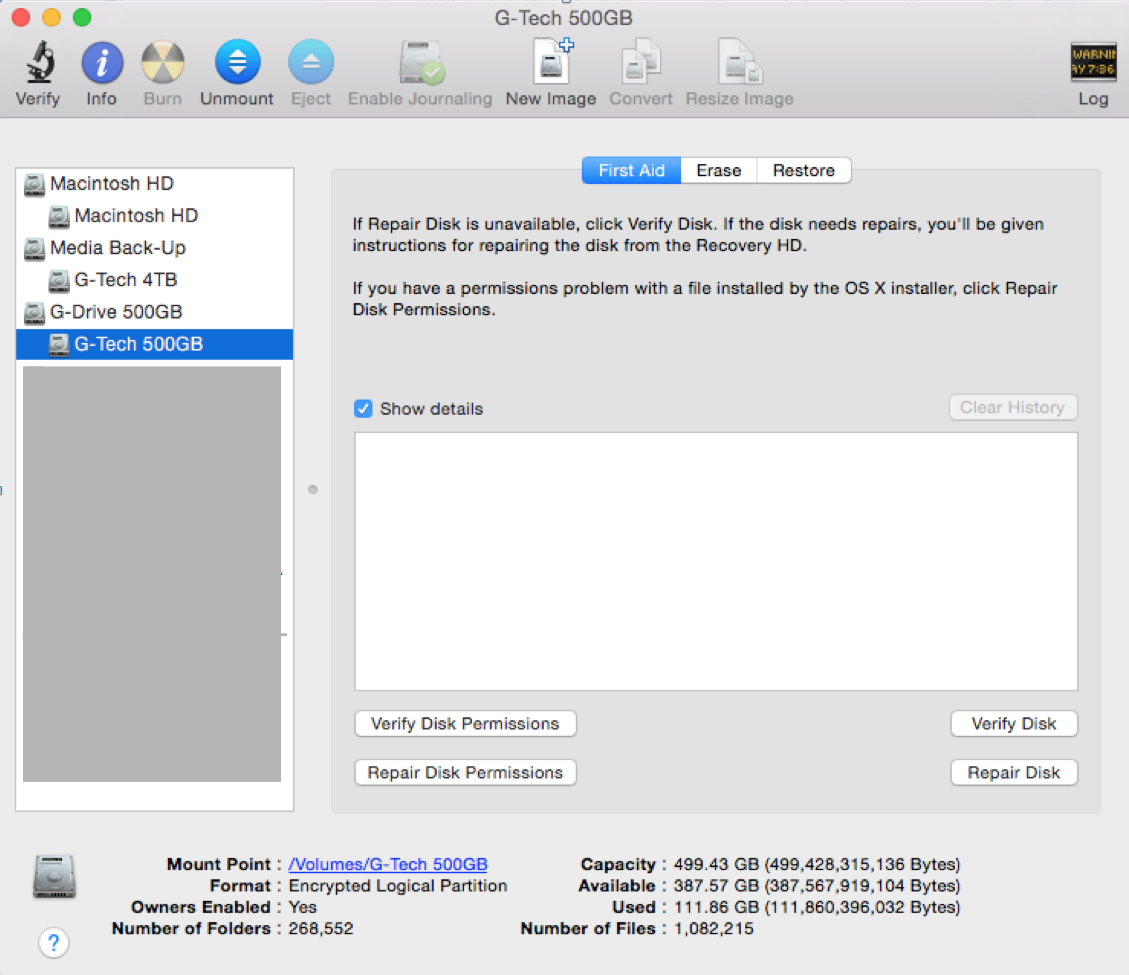Click the Convert toolbar icon
The height and width of the screenshot is (975, 1129).
[x=641, y=62]
